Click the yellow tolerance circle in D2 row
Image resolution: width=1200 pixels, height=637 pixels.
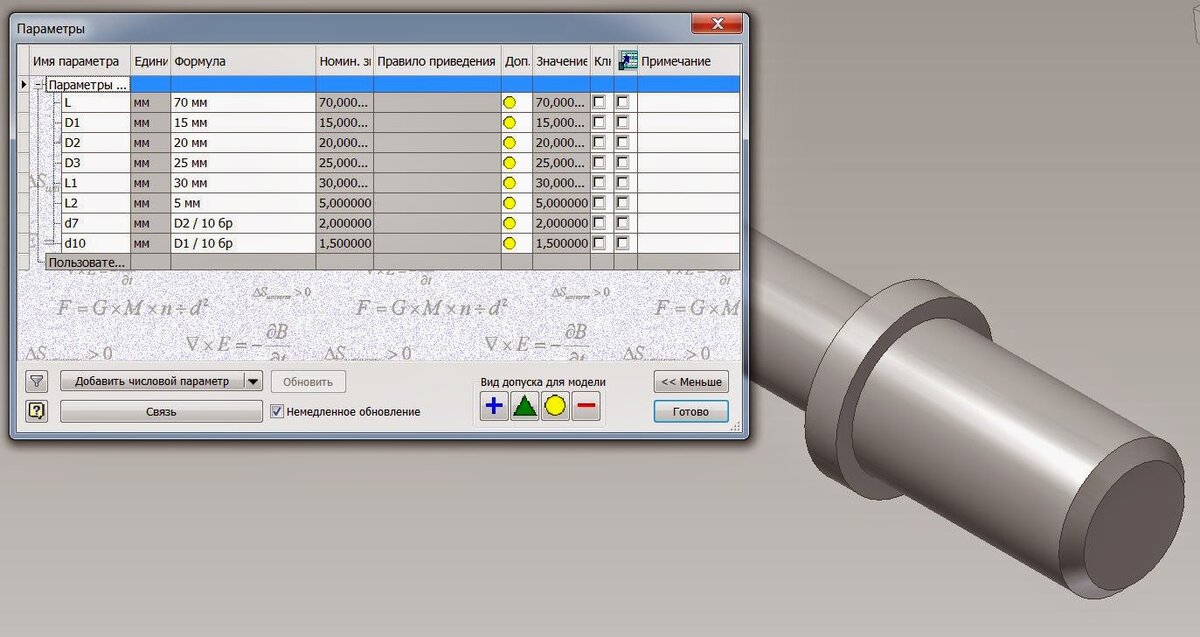coord(509,142)
